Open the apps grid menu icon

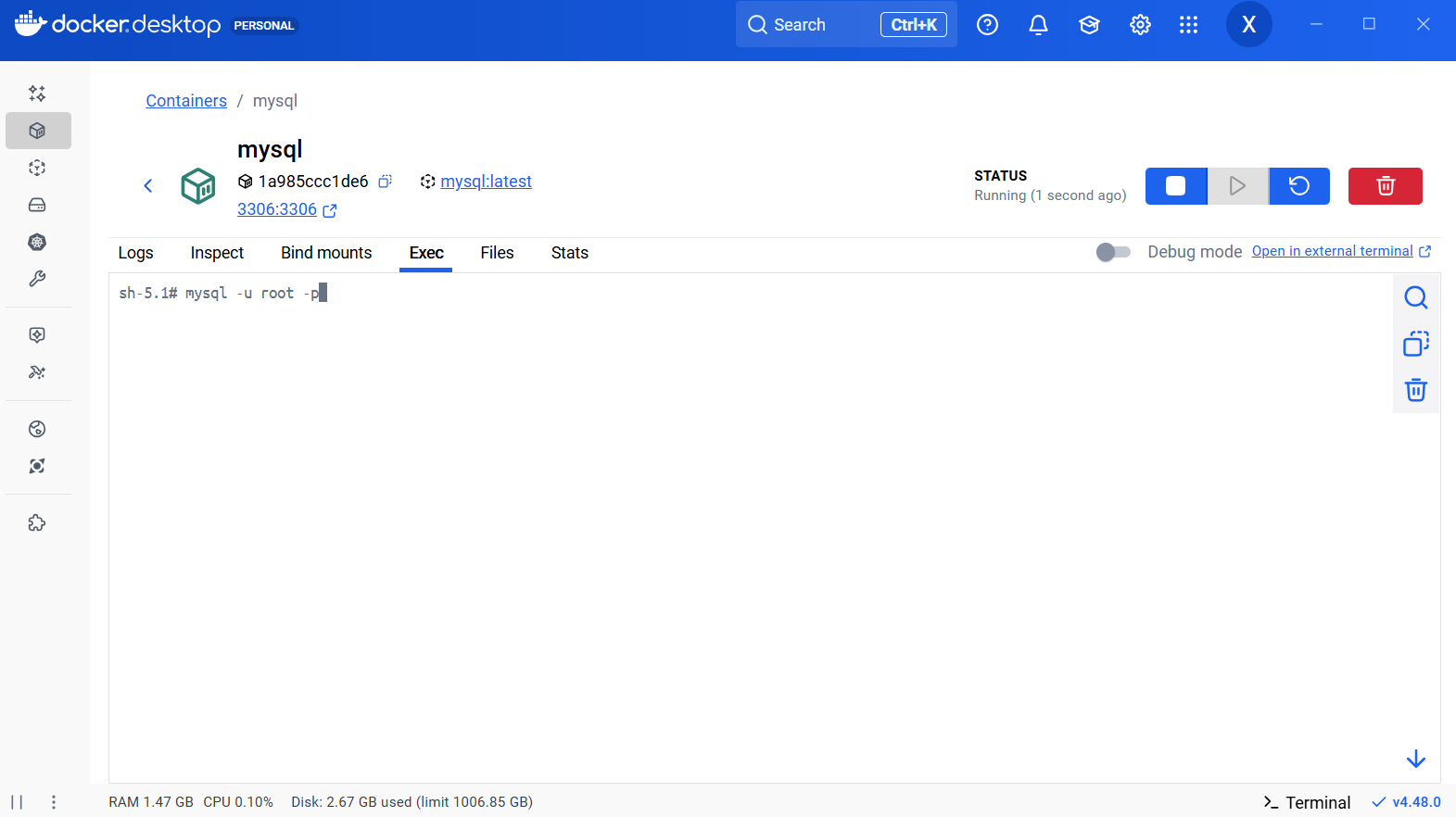(1189, 25)
